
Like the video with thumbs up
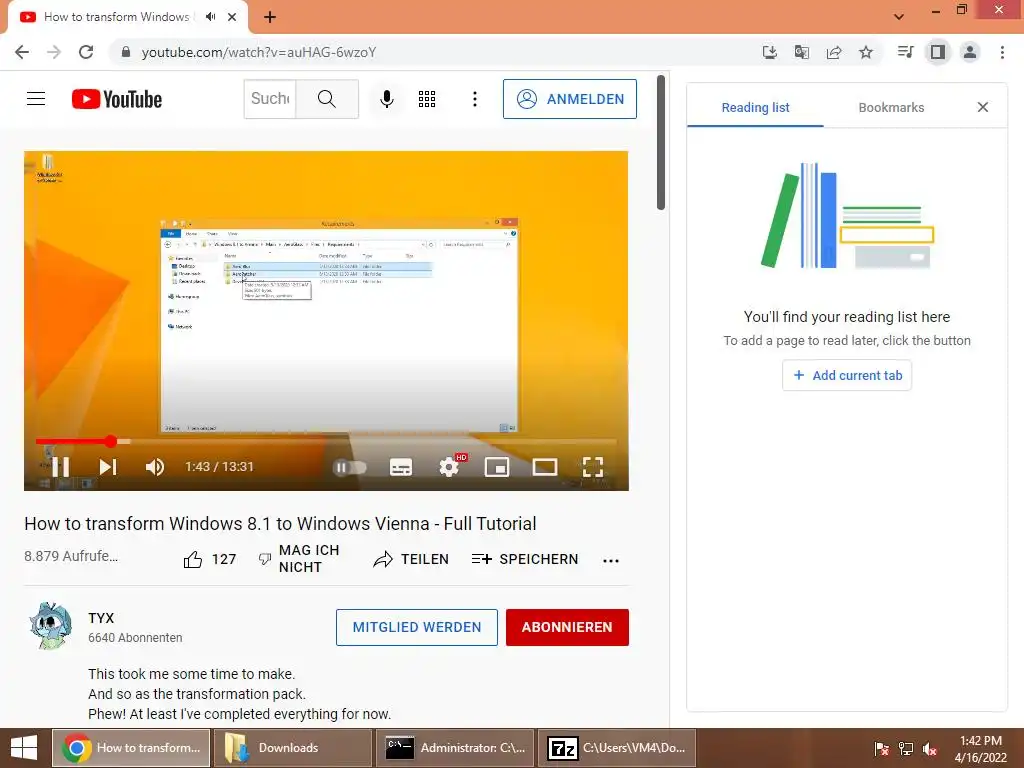tap(210, 560)
